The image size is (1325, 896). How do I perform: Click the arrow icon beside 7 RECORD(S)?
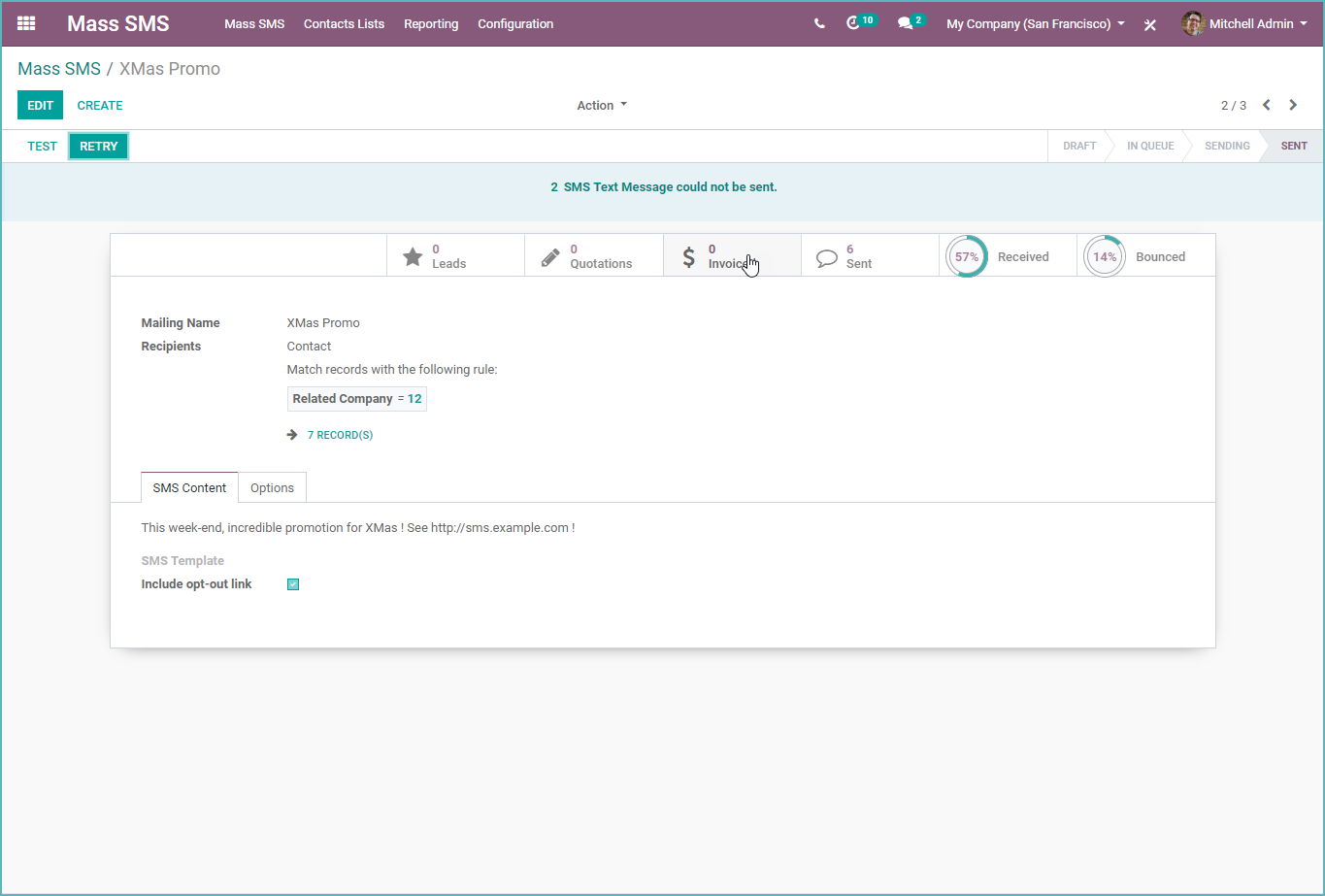(292, 434)
